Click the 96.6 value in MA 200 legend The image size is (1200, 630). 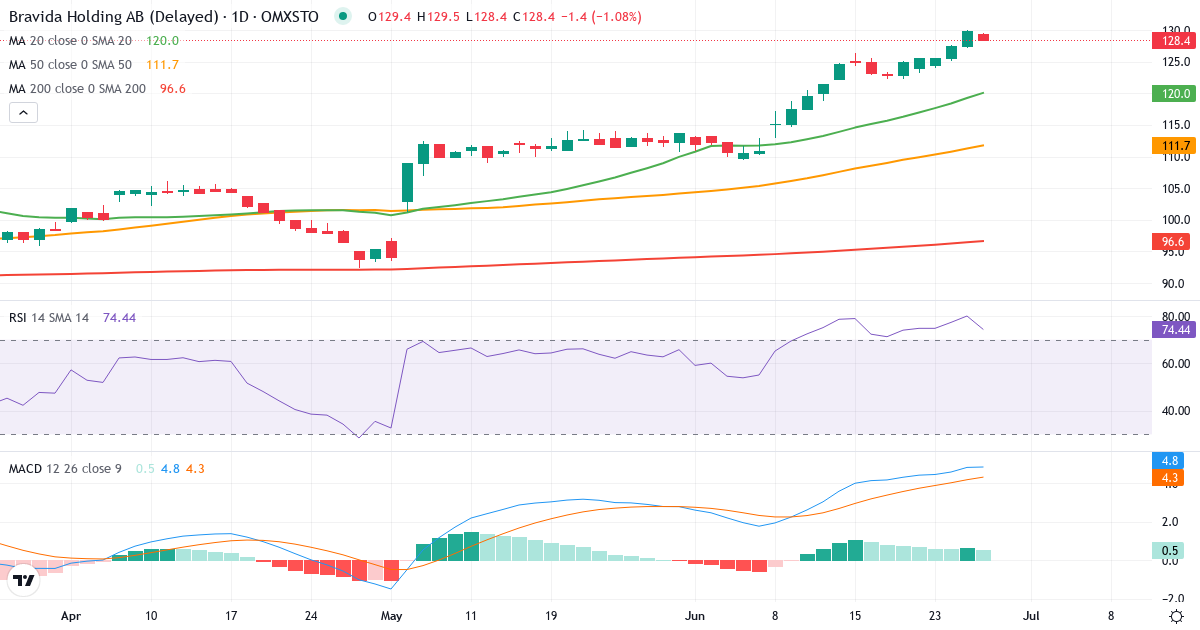coord(173,89)
